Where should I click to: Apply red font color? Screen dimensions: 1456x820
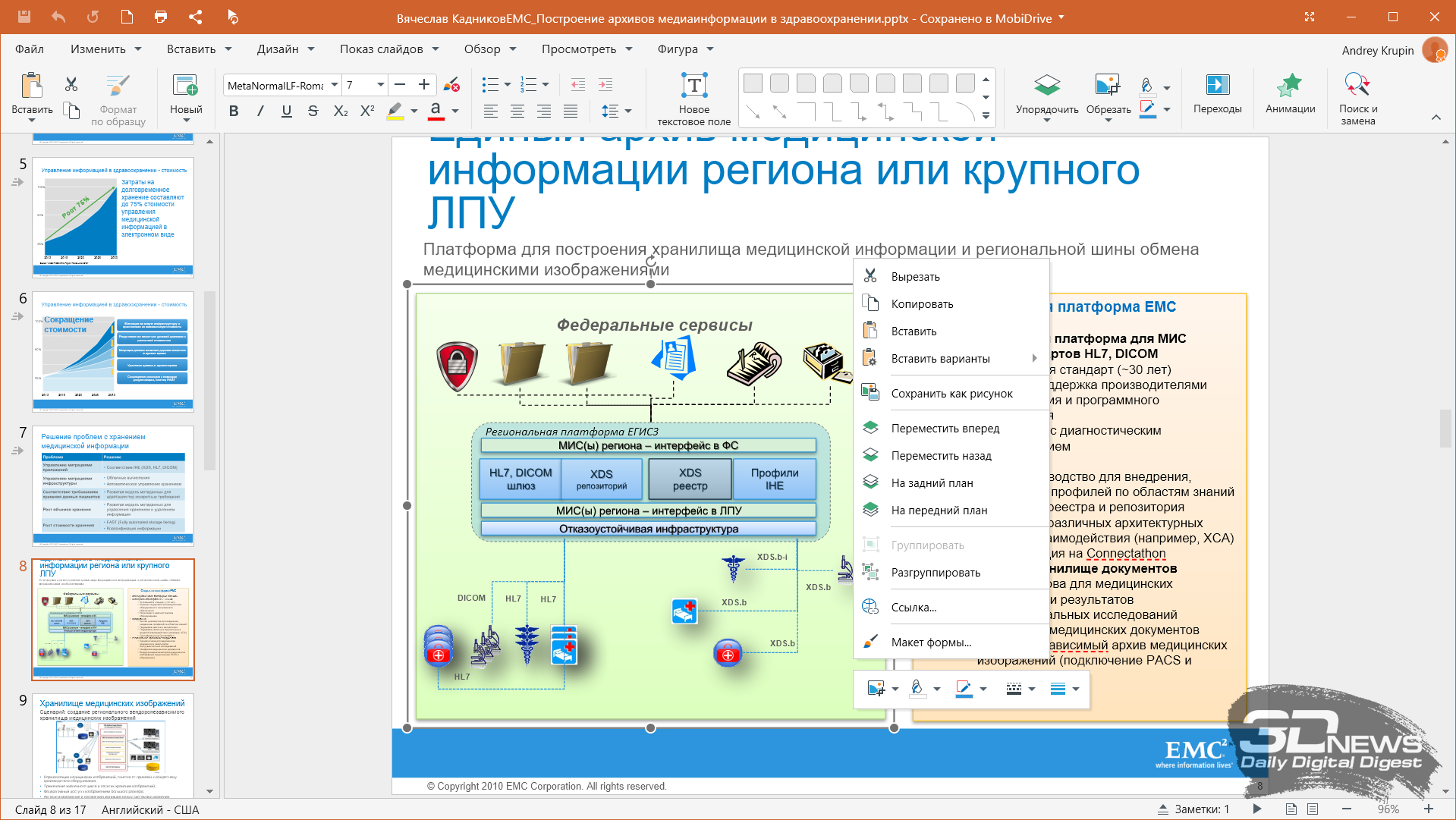[x=436, y=112]
